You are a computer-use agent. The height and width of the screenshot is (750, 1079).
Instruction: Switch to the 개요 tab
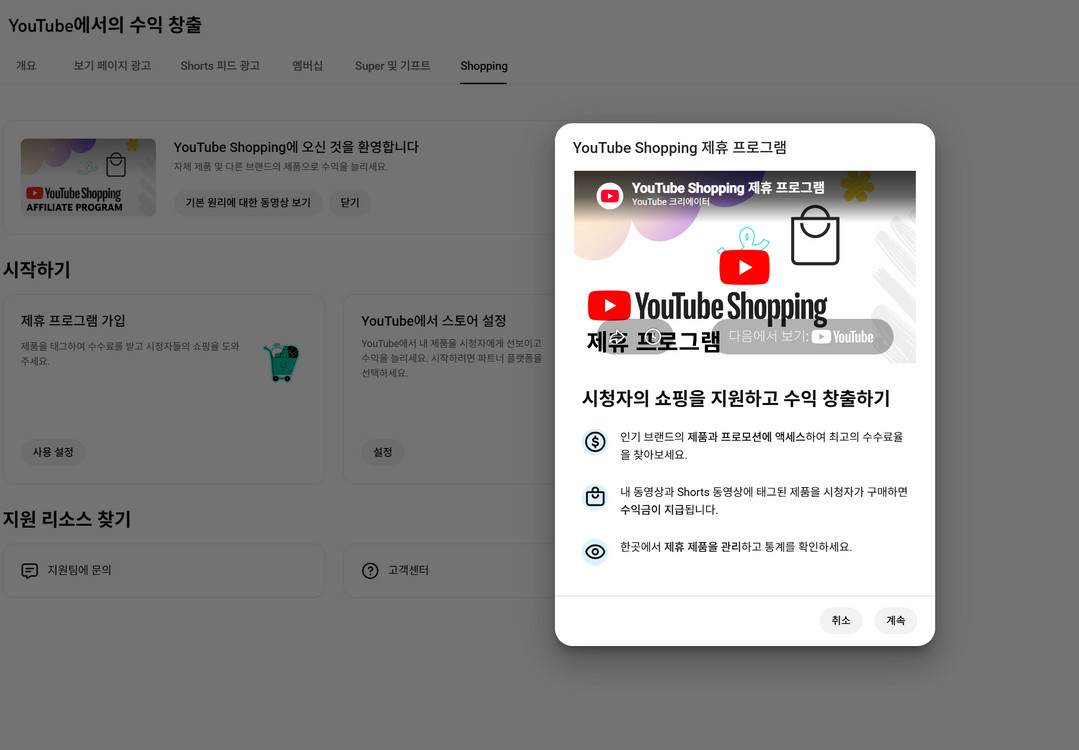pyautogui.click(x=26, y=66)
